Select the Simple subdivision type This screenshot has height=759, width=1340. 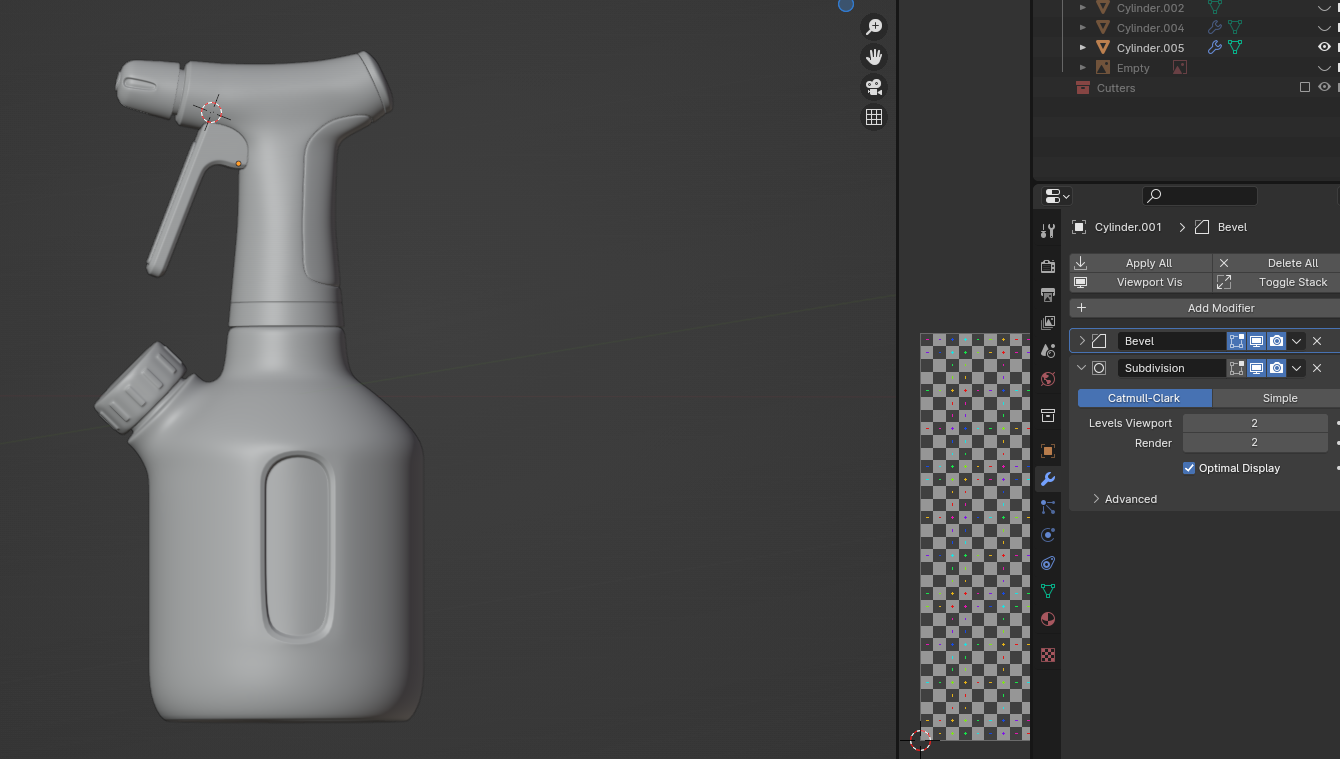pyautogui.click(x=1276, y=398)
